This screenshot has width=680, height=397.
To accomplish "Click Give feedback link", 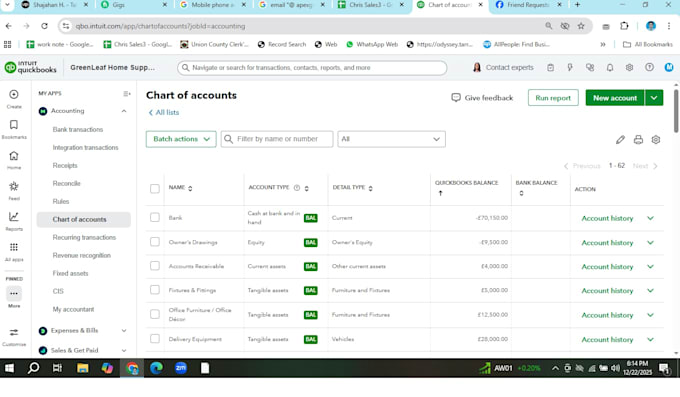I will pos(482,98).
